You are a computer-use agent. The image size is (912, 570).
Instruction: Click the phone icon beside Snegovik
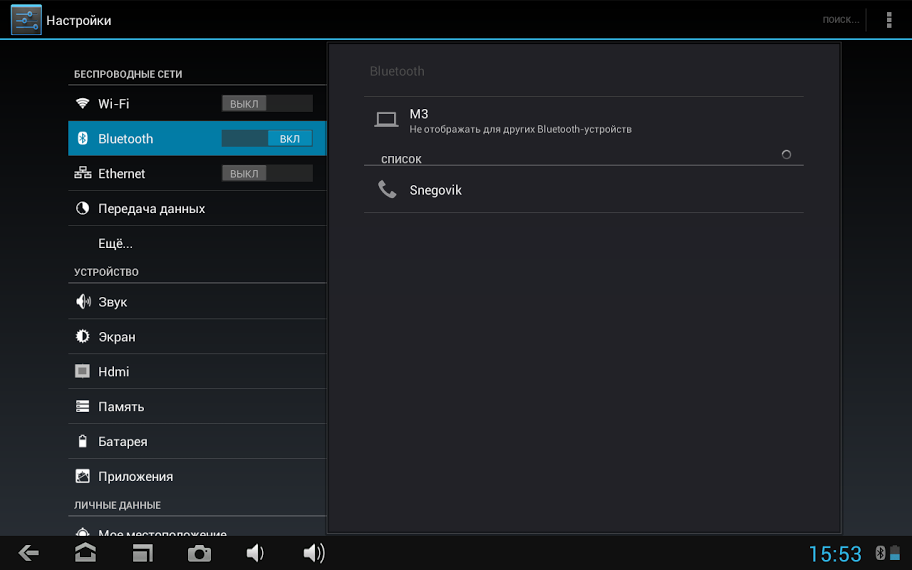point(387,190)
